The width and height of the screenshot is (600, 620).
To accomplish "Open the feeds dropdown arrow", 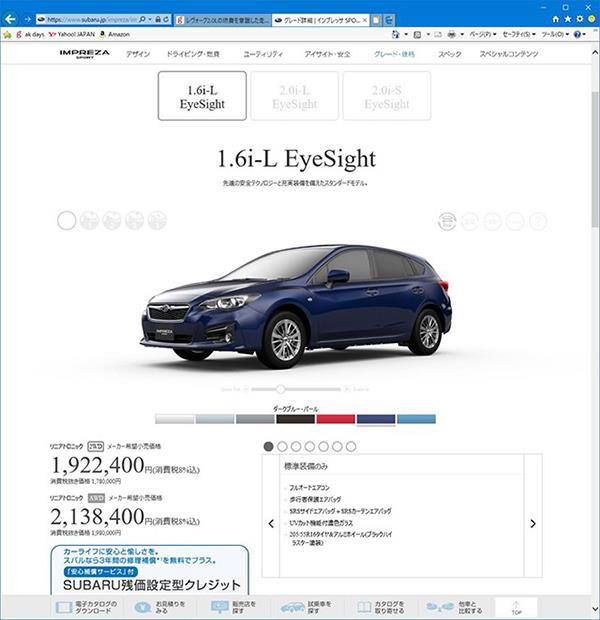I will [x=428, y=34].
